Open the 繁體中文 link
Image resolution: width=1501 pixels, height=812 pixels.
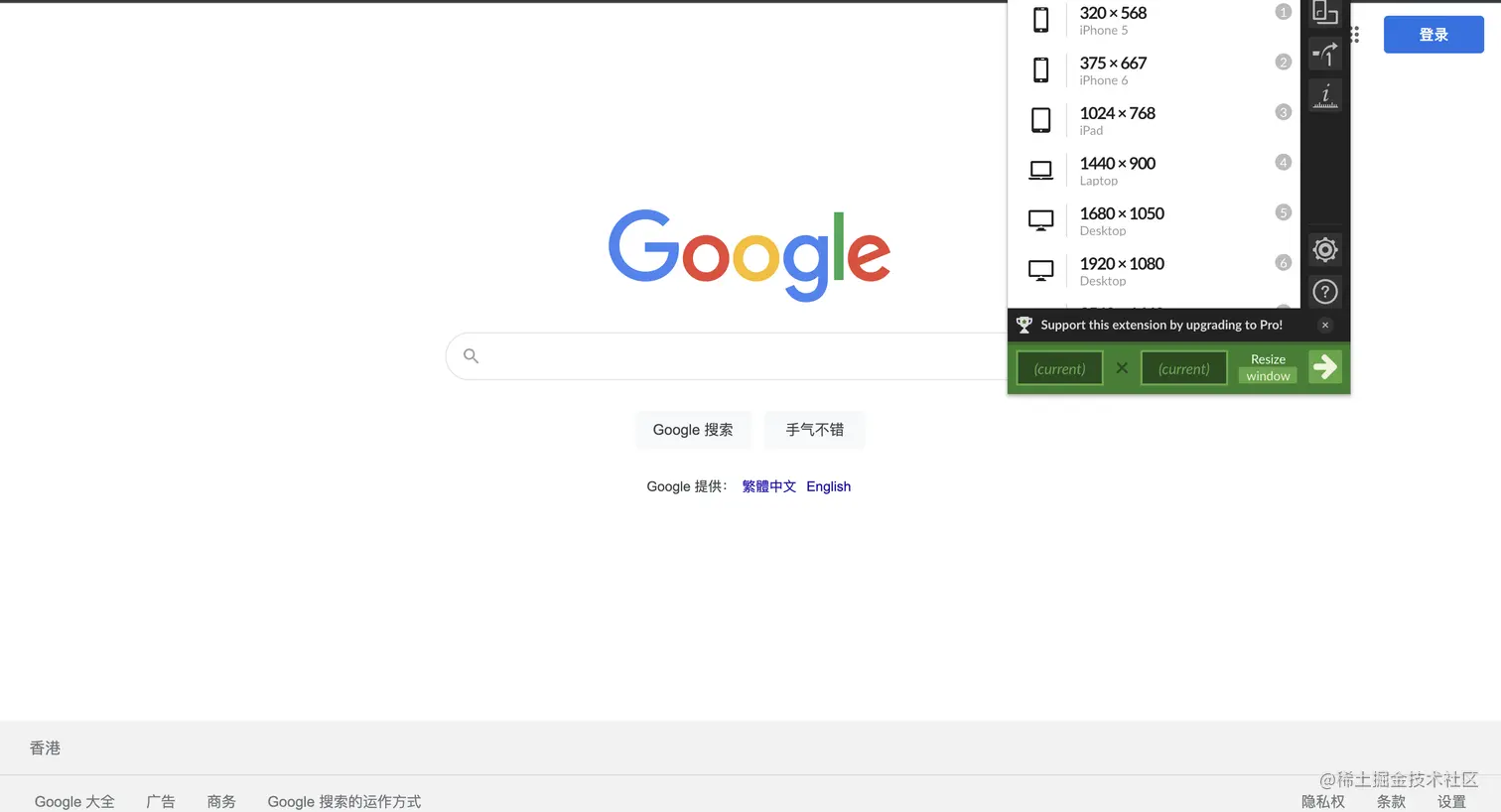[x=768, y=486]
